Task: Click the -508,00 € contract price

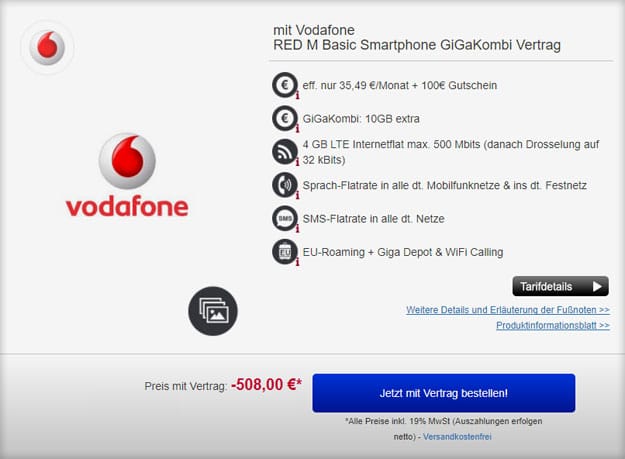Action: tap(266, 385)
